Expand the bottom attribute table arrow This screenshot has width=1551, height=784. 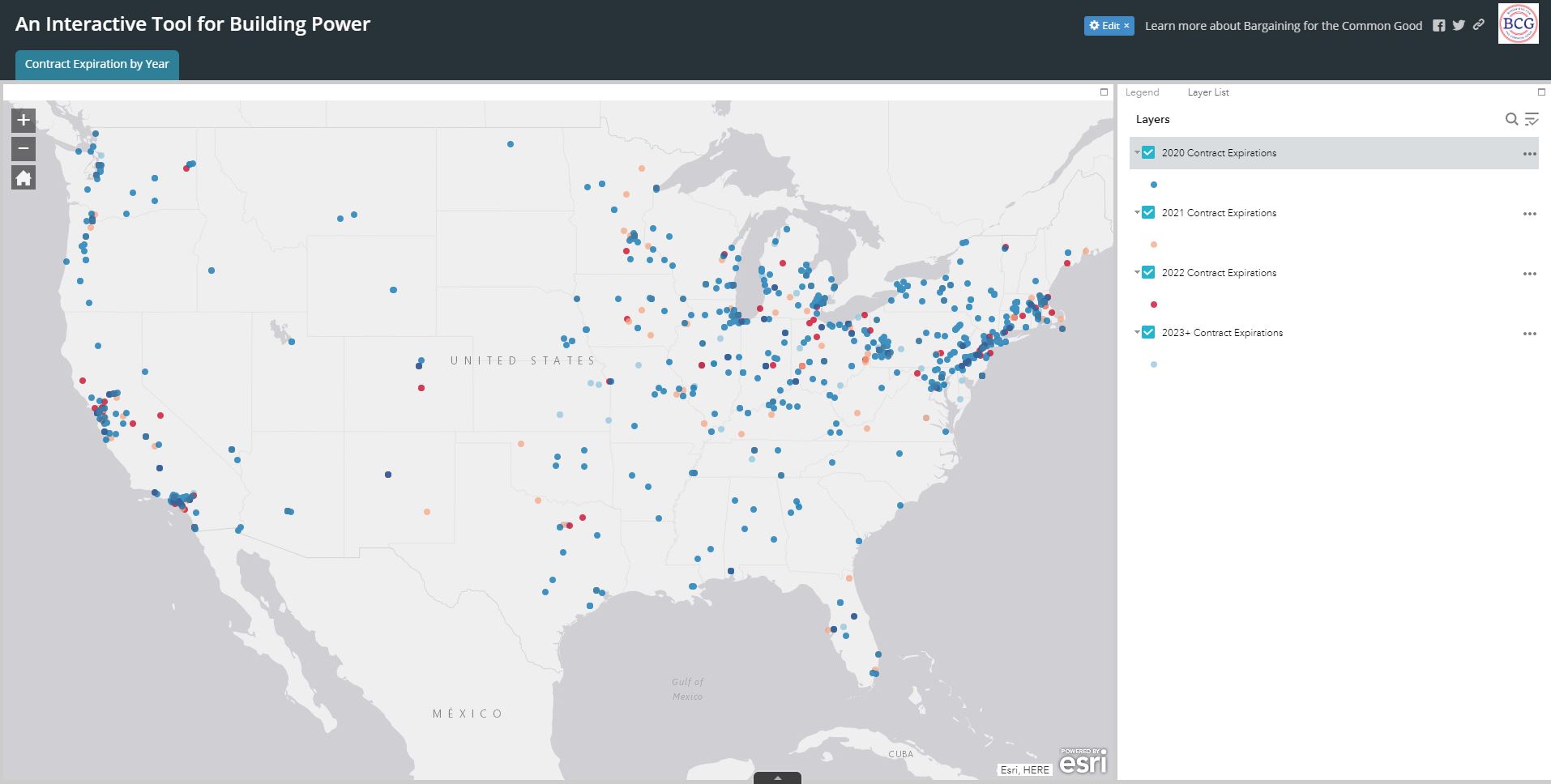(777, 778)
